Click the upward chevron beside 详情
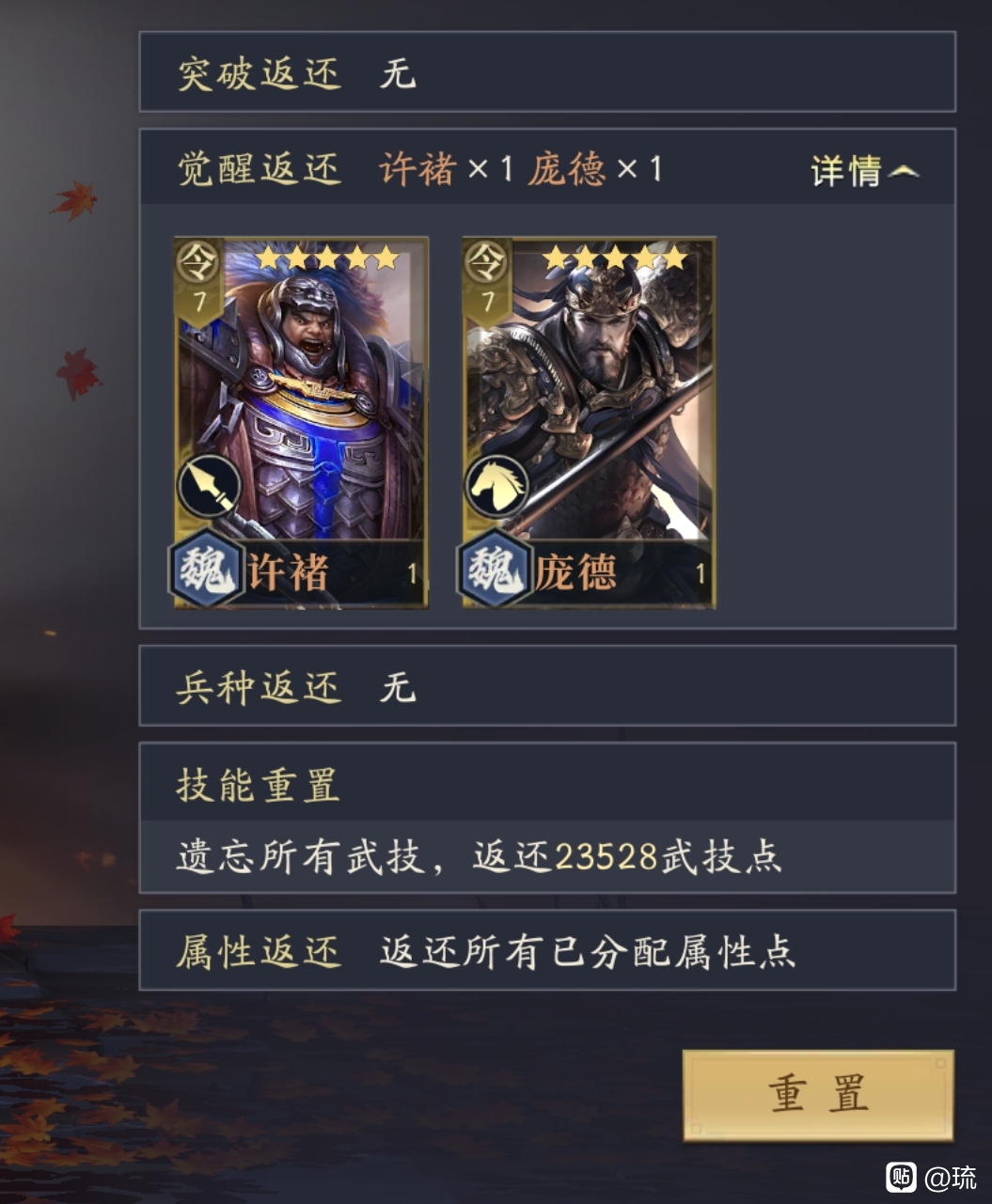 (903, 172)
